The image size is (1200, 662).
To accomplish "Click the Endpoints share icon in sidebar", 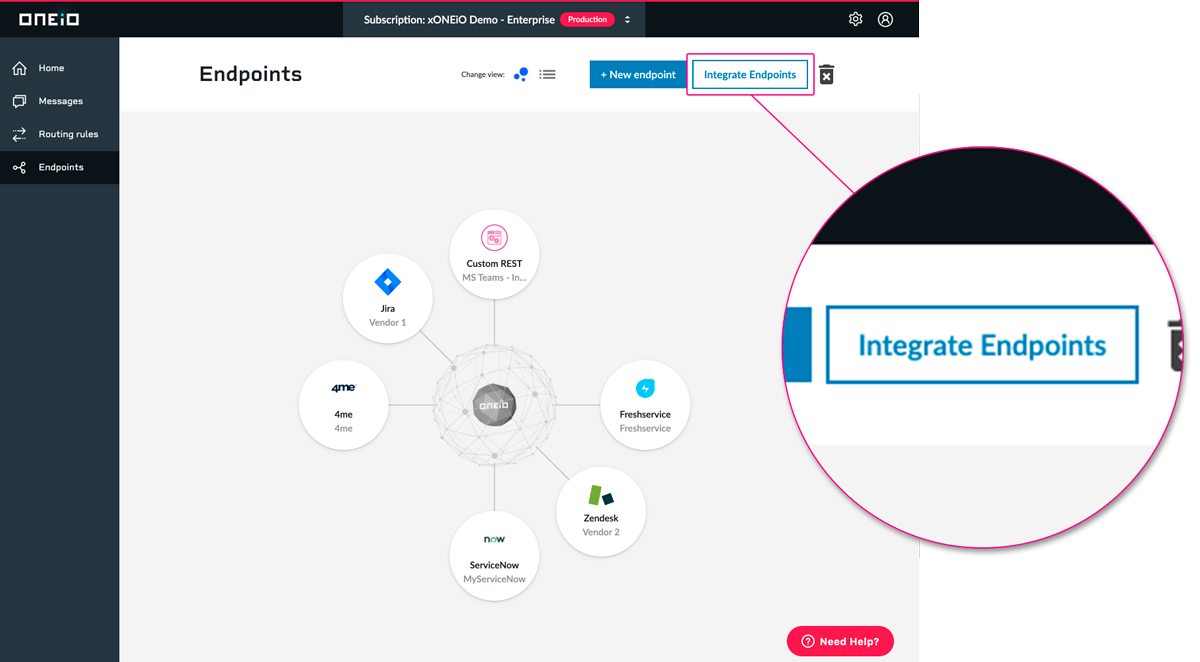I will (19, 167).
